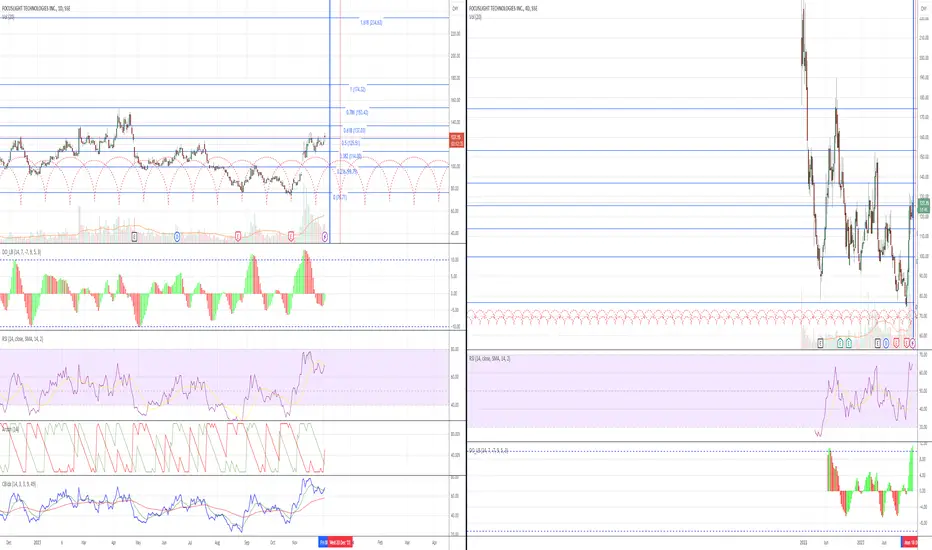Select RSI indicator legend in left pane

pos(22,339)
